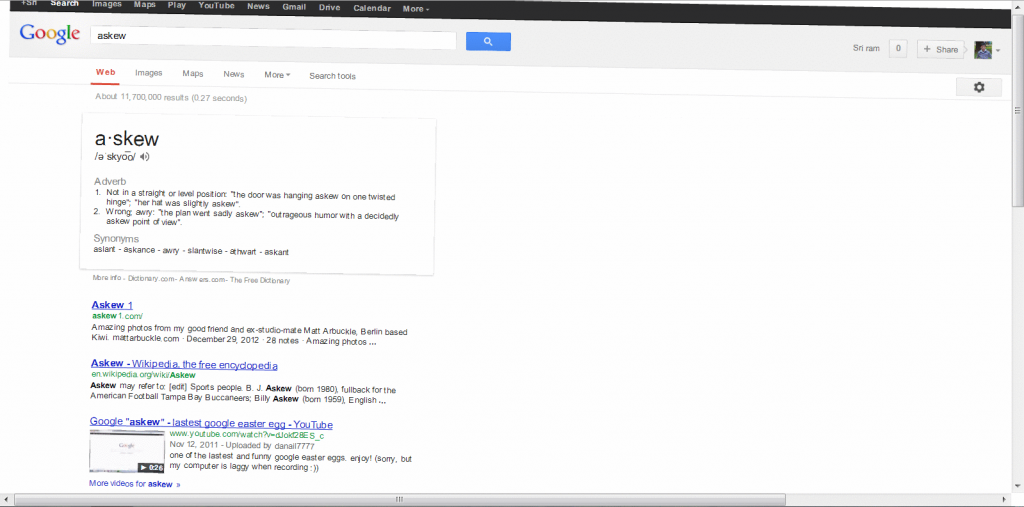Expand the More dropdown under search box
The image size is (1024, 507).
(277, 75)
